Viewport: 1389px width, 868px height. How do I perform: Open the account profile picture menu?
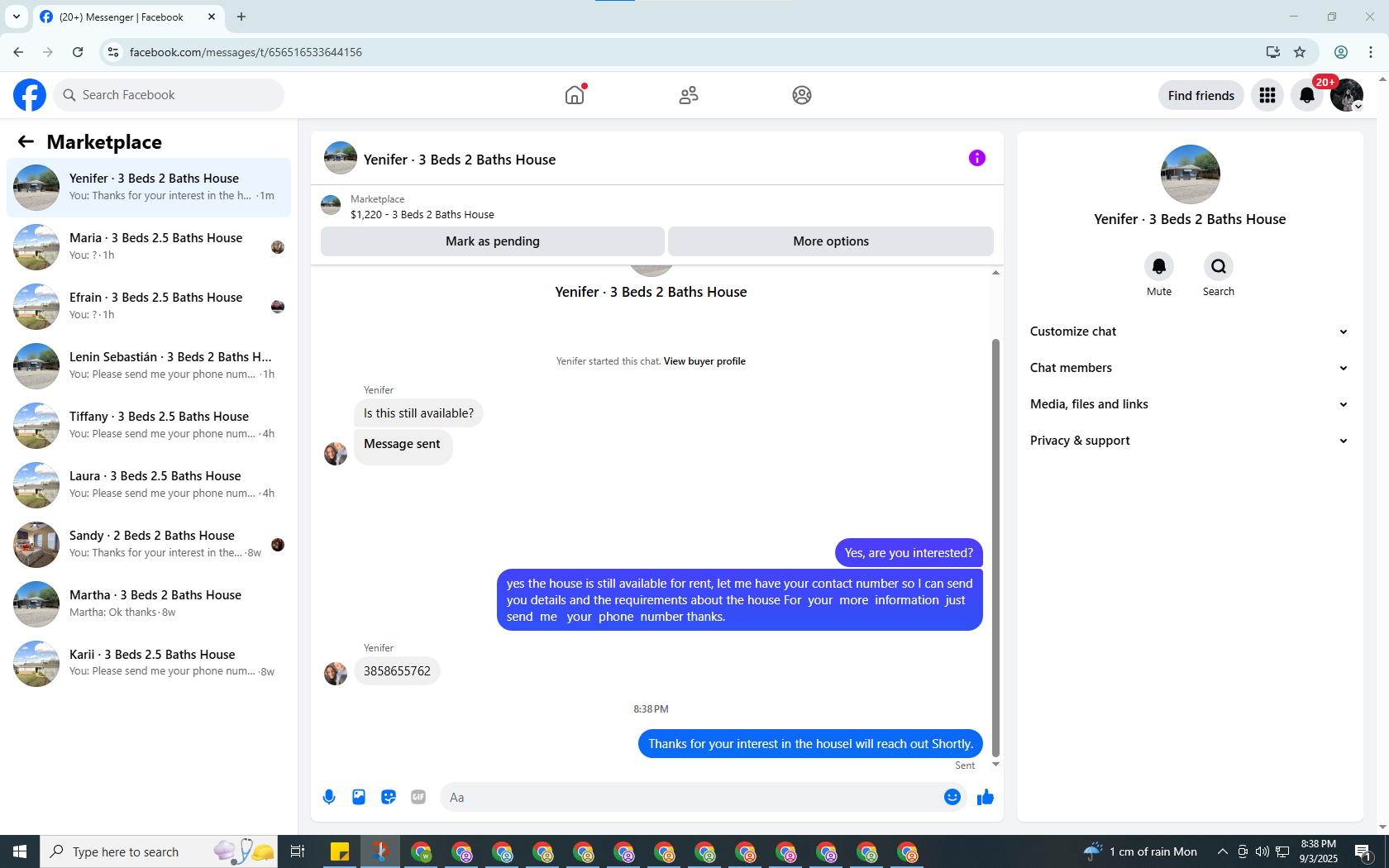point(1347,95)
